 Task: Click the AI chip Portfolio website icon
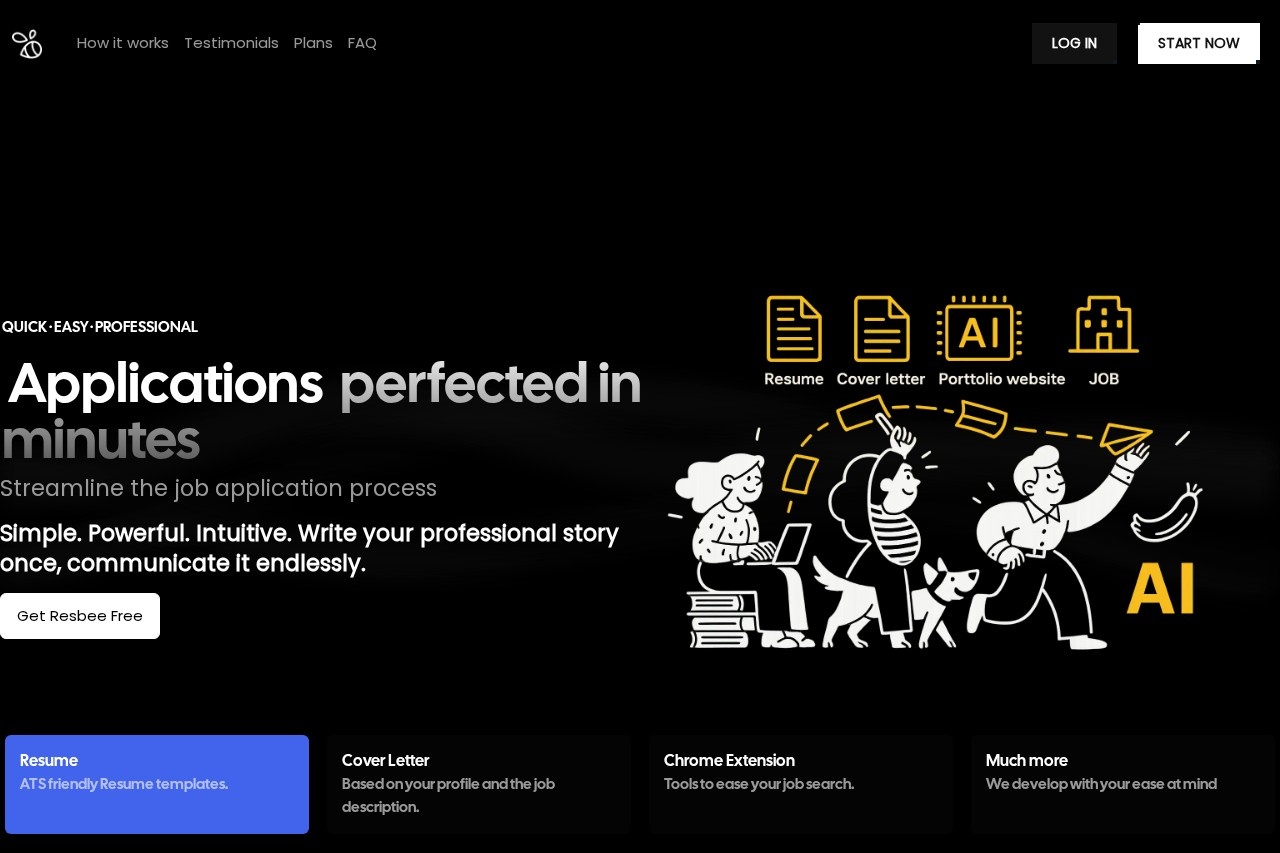coord(979,329)
